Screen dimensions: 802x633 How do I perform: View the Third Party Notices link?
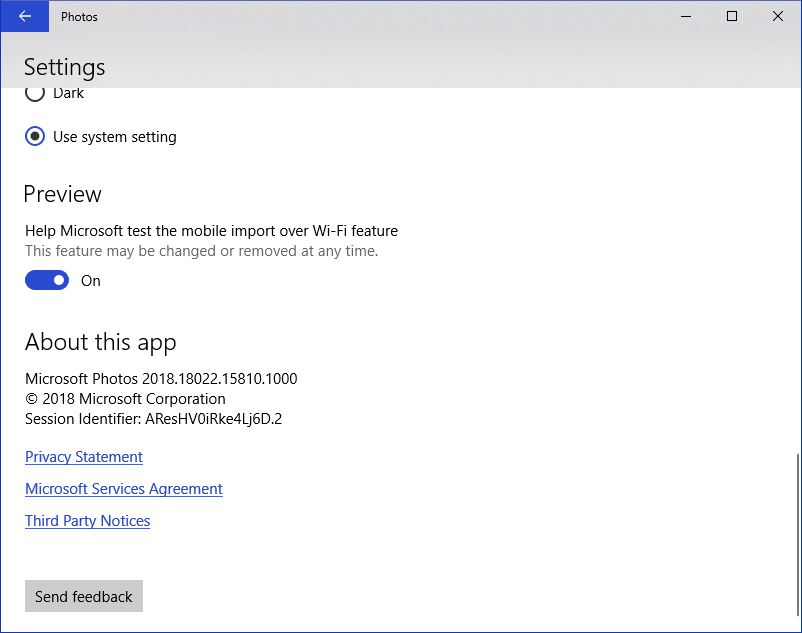click(87, 521)
